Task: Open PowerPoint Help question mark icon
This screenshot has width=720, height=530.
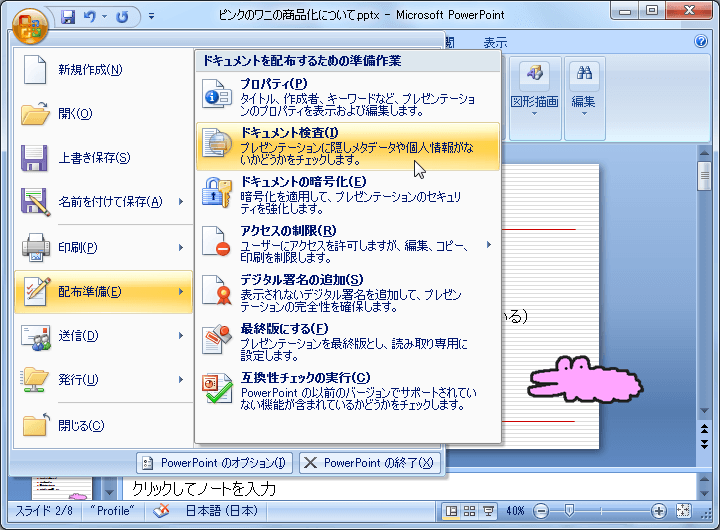Action: coord(701,41)
